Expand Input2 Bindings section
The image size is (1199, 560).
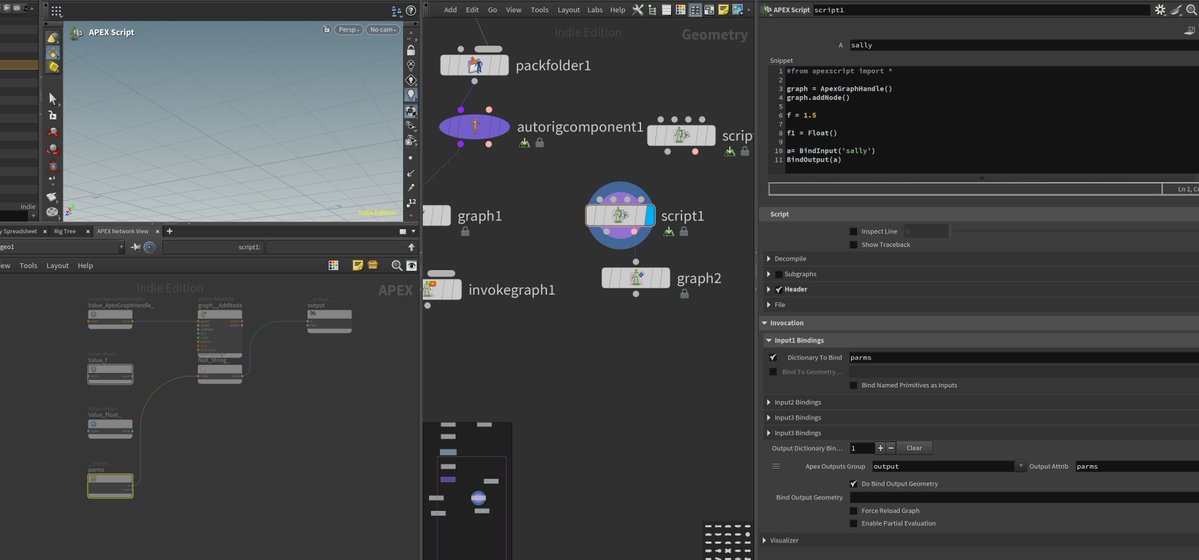[768, 402]
